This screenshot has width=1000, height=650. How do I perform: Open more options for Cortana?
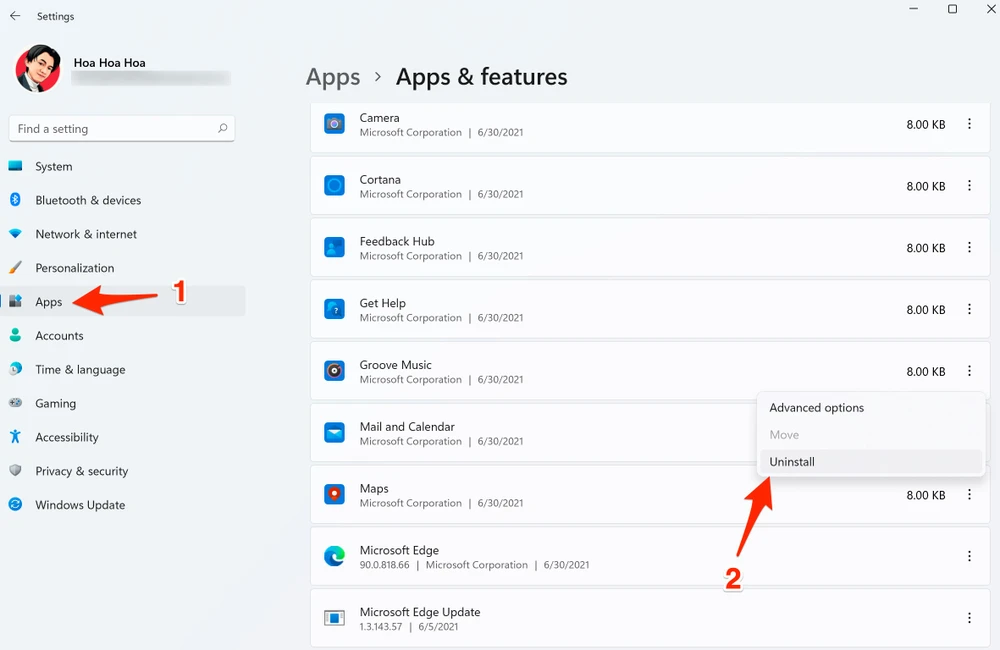pyautogui.click(x=969, y=186)
